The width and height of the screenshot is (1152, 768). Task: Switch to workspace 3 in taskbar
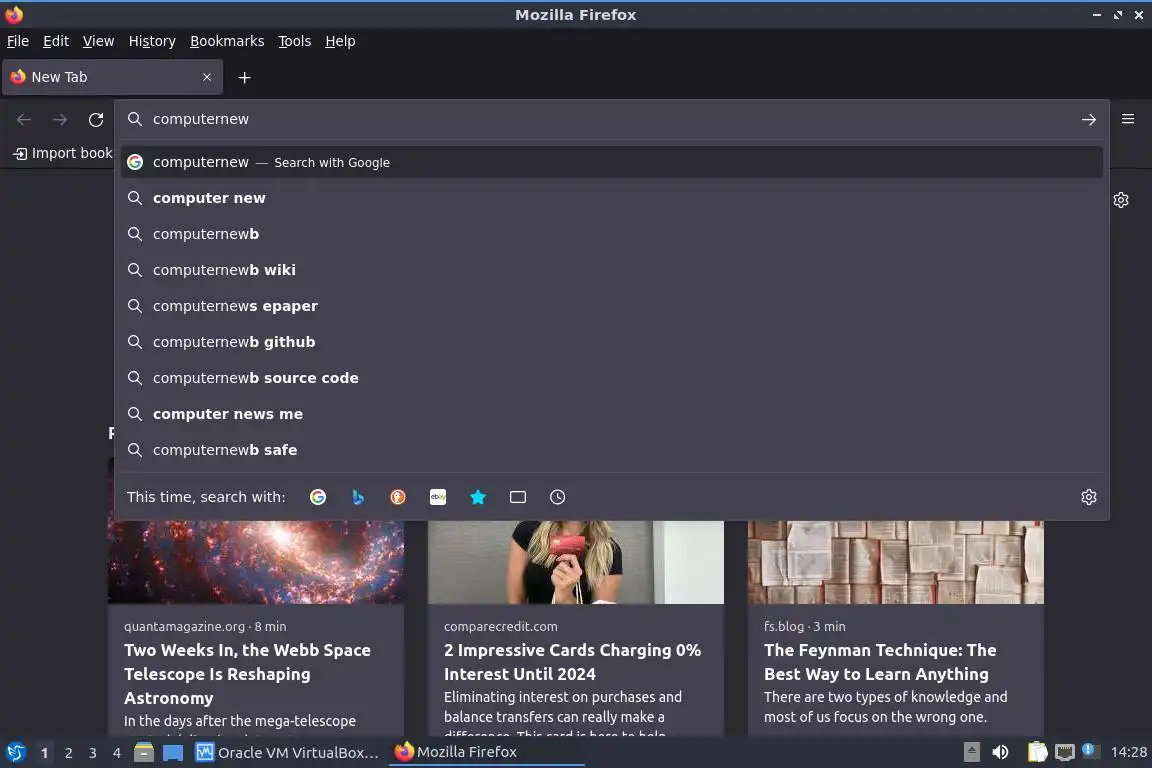pyautogui.click(x=93, y=753)
